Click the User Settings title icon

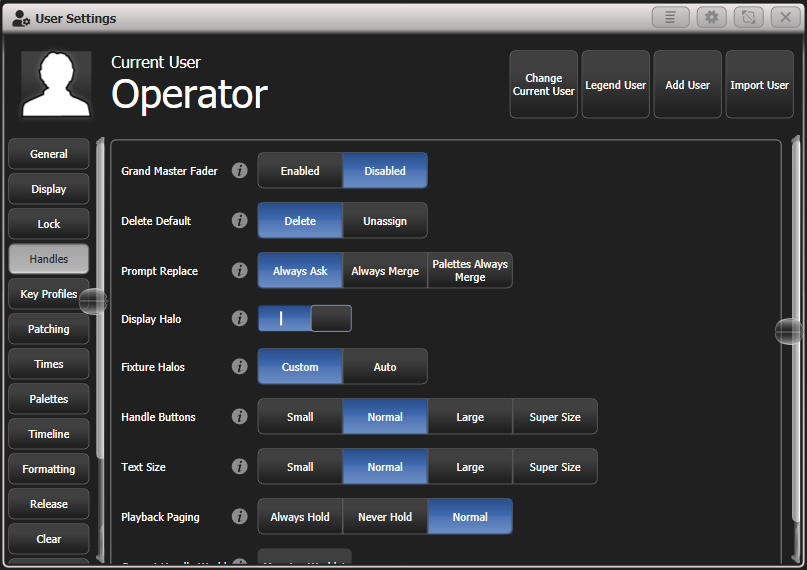coord(21,19)
